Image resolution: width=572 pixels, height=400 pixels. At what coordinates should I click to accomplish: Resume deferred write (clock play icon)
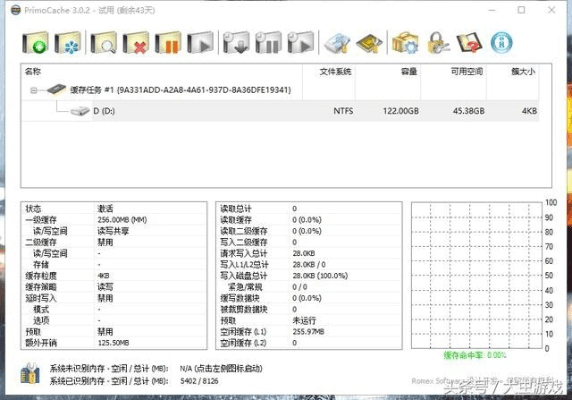point(301,43)
